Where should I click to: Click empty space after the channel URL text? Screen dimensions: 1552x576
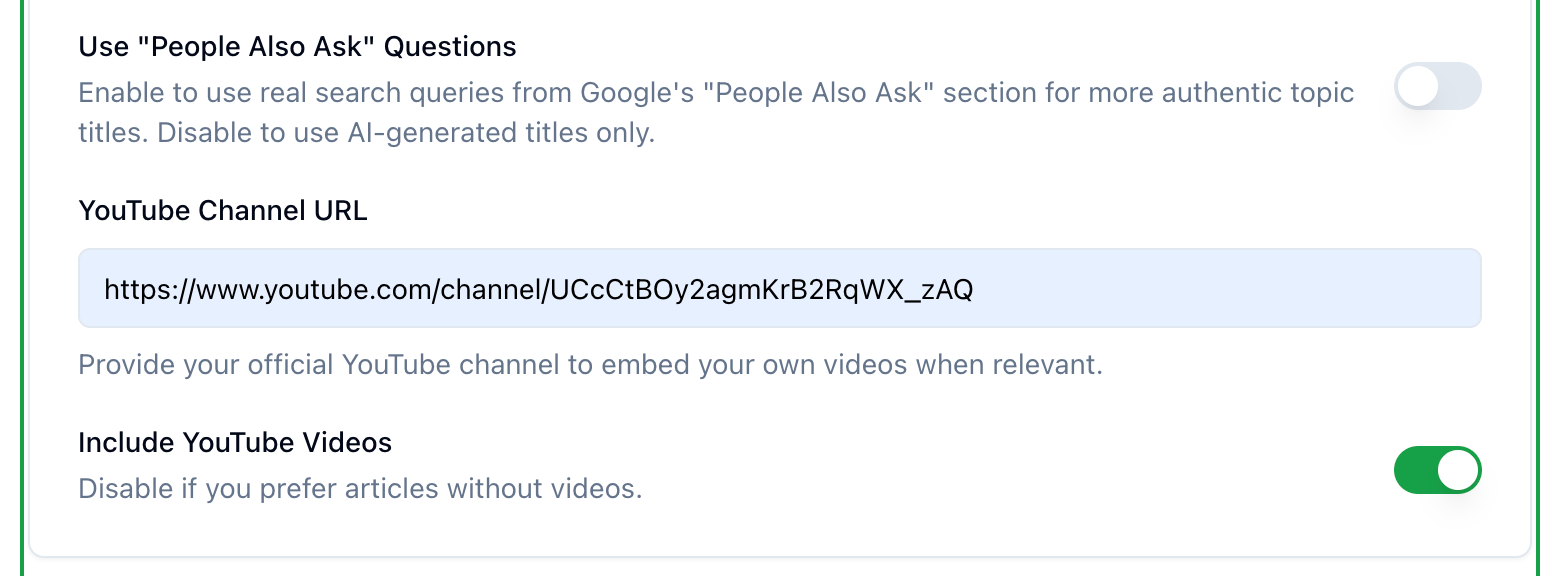tap(1220, 288)
